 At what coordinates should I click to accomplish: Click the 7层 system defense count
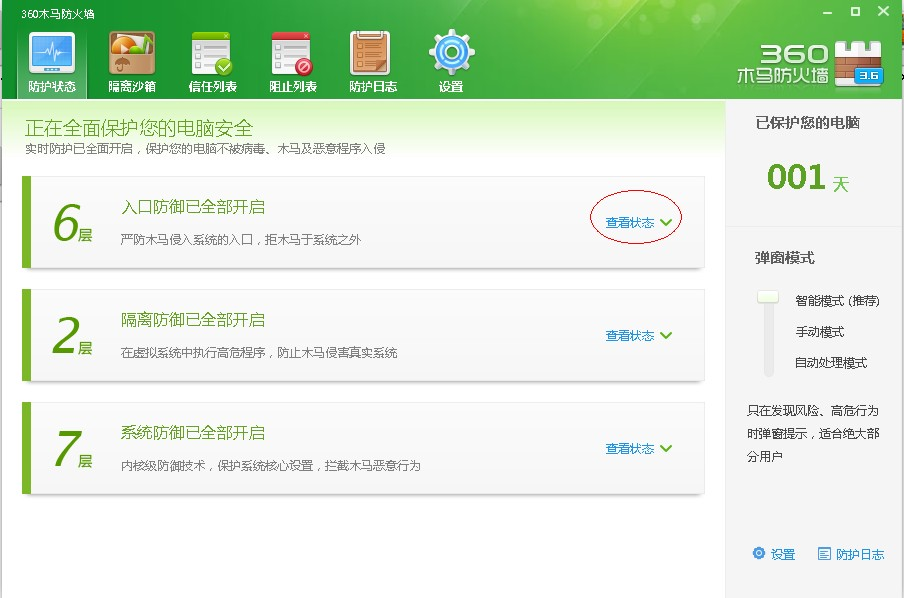pyautogui.click(x=73, y=449)
